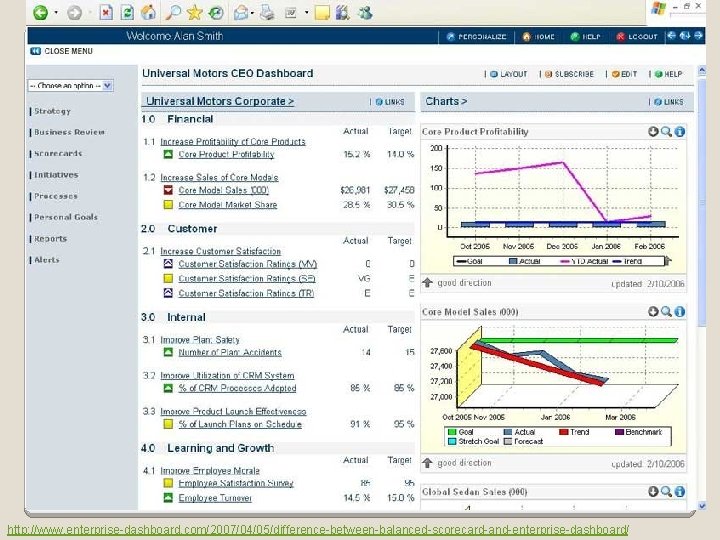Click info icon on Core Product Profitability chart

tap(680, 132)
